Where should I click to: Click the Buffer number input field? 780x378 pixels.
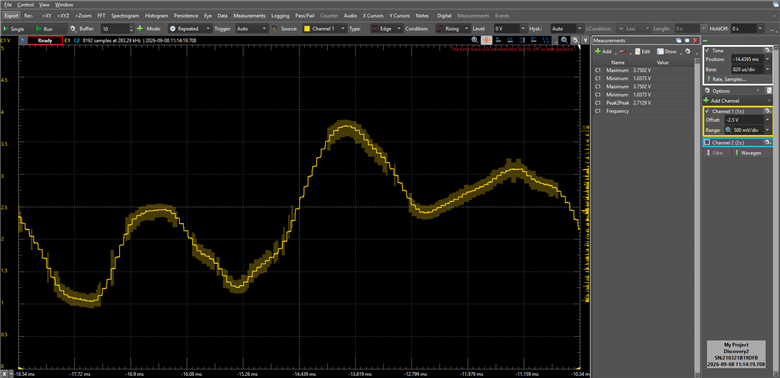pyautogui.click(x=115, y=29)
